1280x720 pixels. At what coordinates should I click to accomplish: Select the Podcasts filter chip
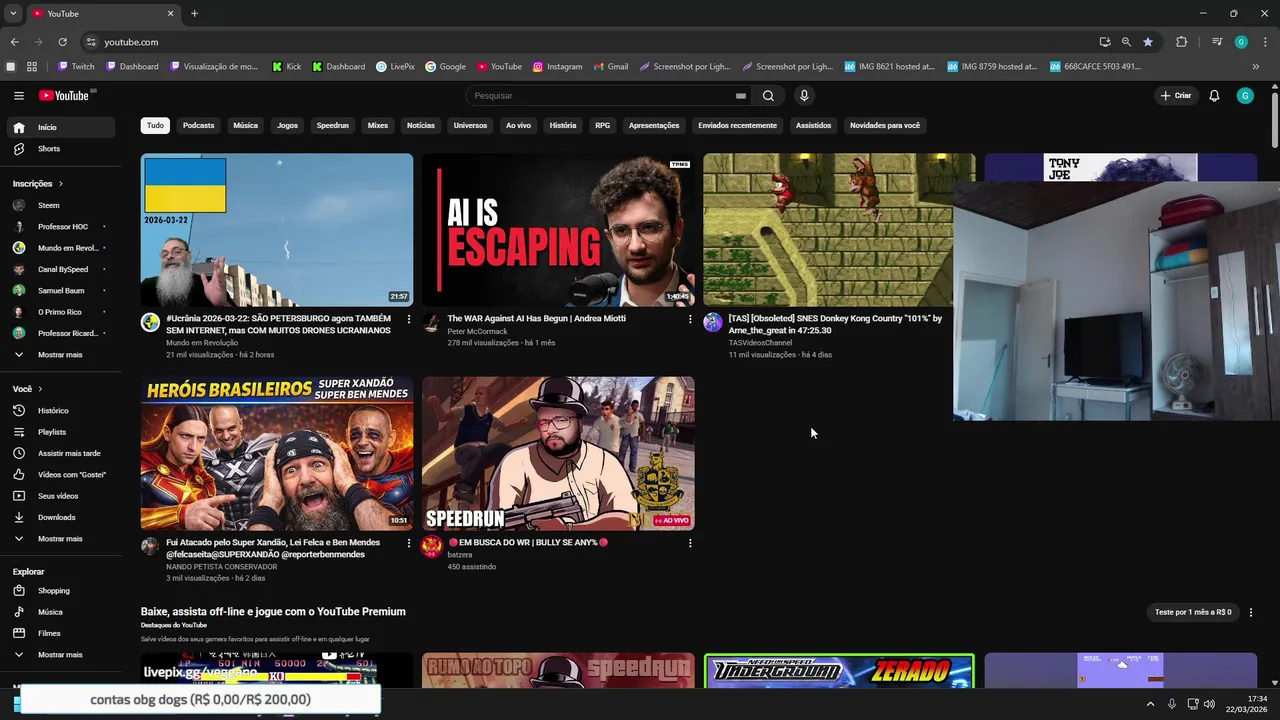198,126
